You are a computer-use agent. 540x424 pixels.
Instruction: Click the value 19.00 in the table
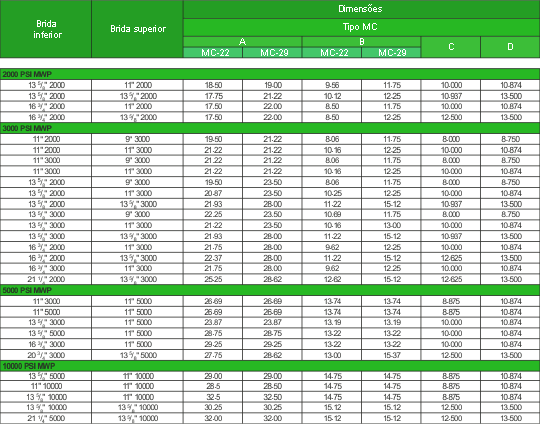(x=272, y=85)
